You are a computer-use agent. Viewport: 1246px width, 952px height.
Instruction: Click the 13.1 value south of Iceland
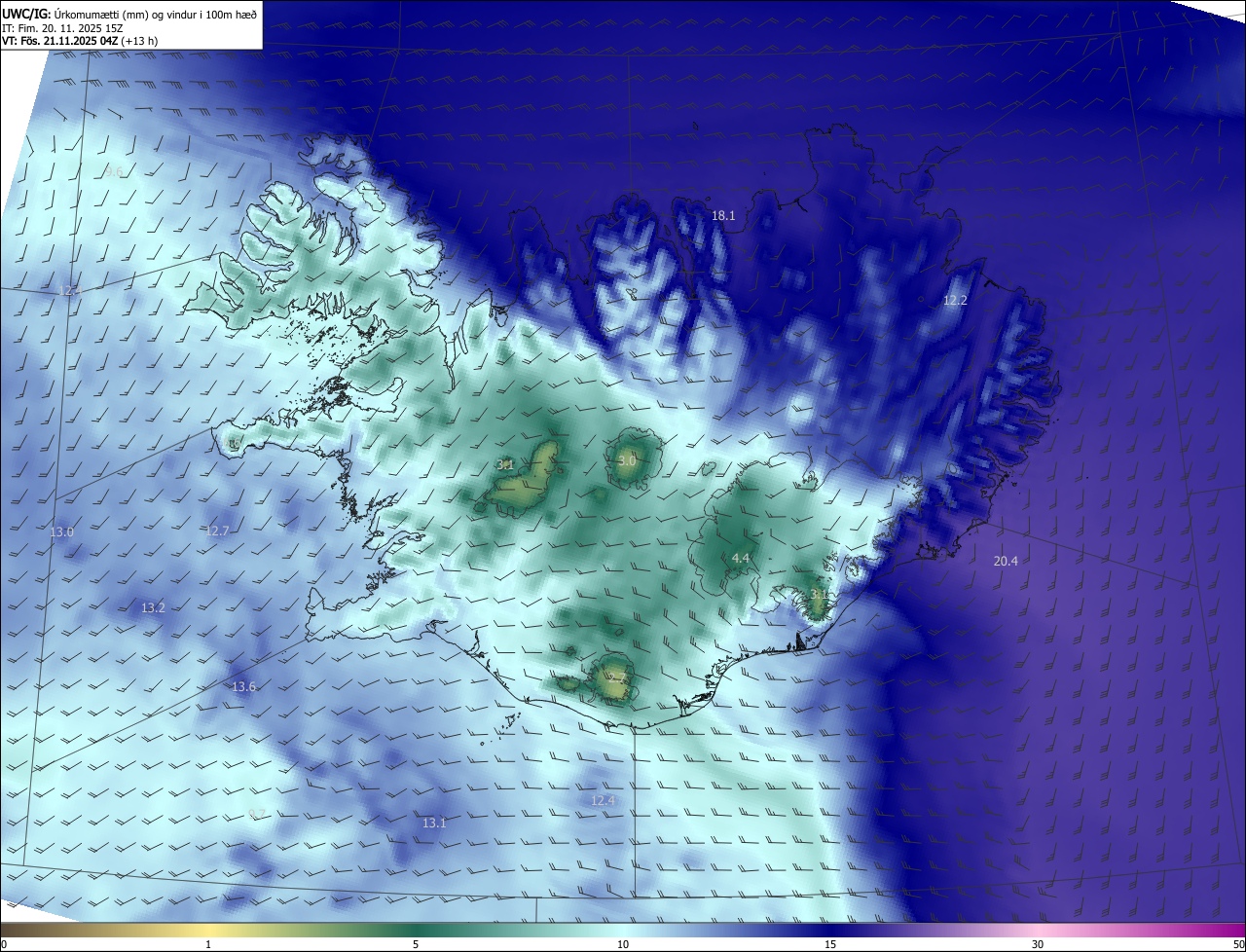coord(434,823)
